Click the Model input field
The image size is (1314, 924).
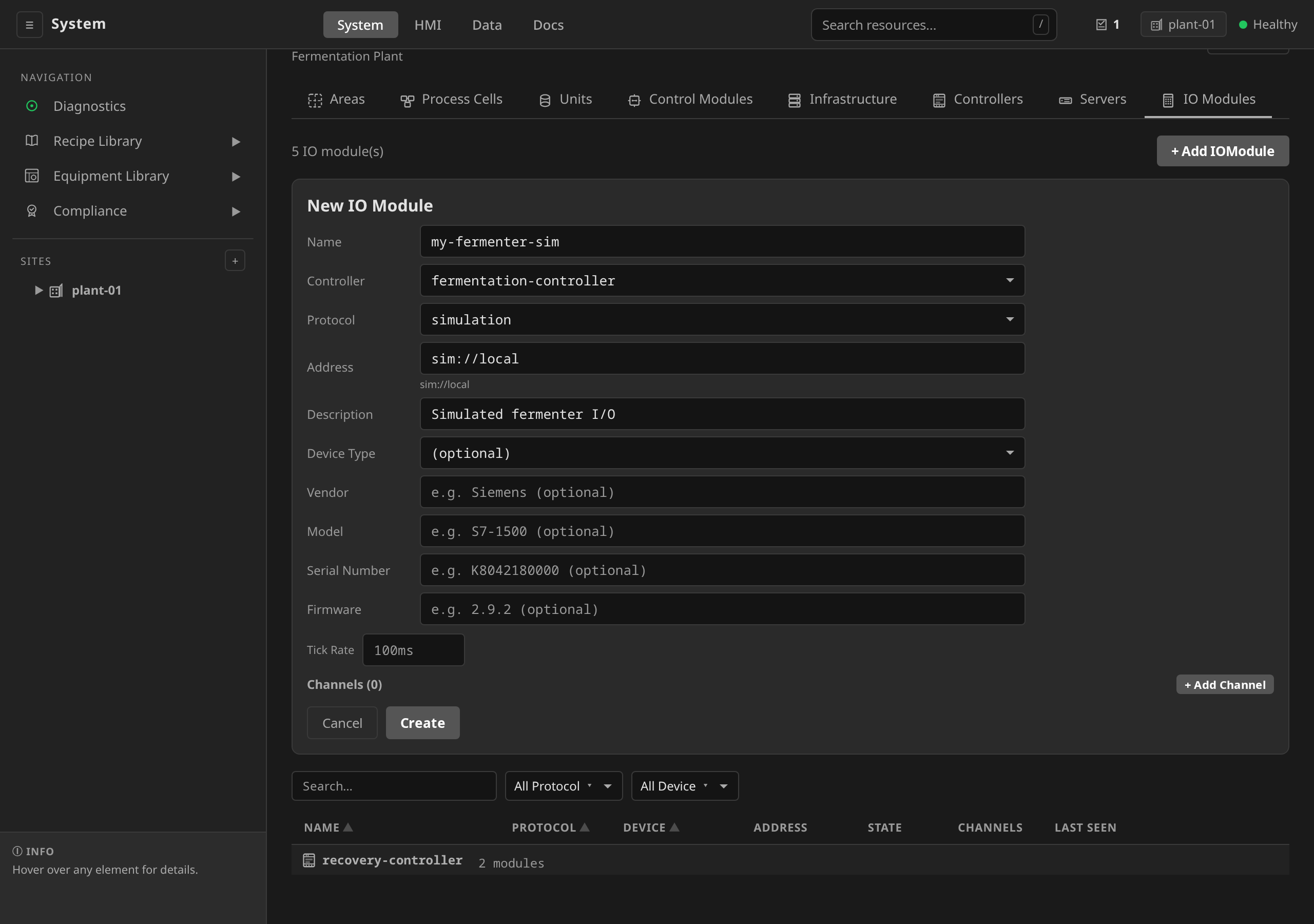pyautogui.click(x=722, y=531)
